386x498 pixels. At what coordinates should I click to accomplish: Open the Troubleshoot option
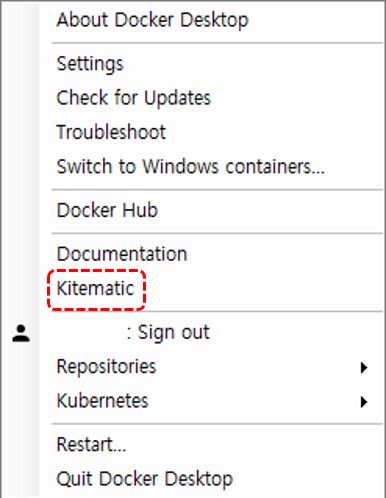[111, 132]
